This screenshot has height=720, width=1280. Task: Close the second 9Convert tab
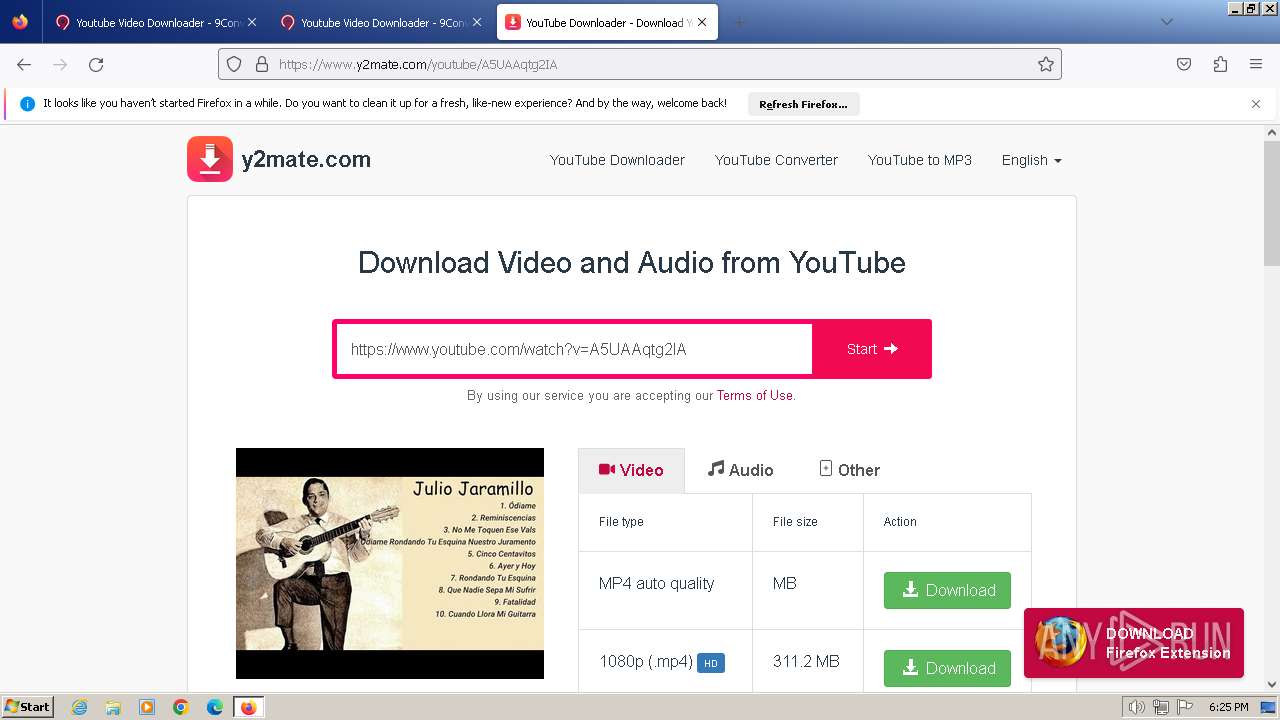click(477, 22)
